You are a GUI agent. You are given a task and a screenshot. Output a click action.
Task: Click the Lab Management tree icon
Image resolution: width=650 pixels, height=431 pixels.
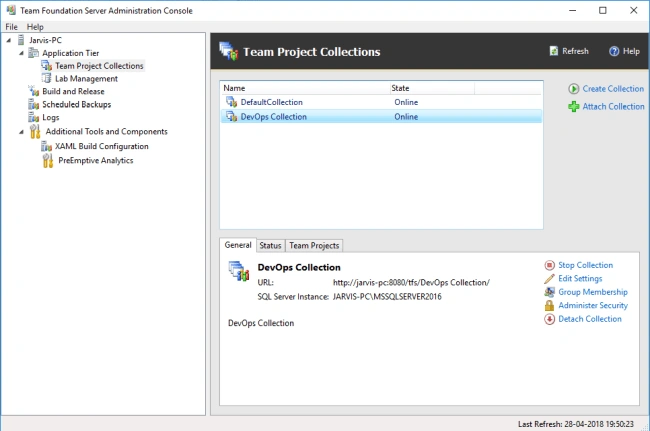pos(46,78)
